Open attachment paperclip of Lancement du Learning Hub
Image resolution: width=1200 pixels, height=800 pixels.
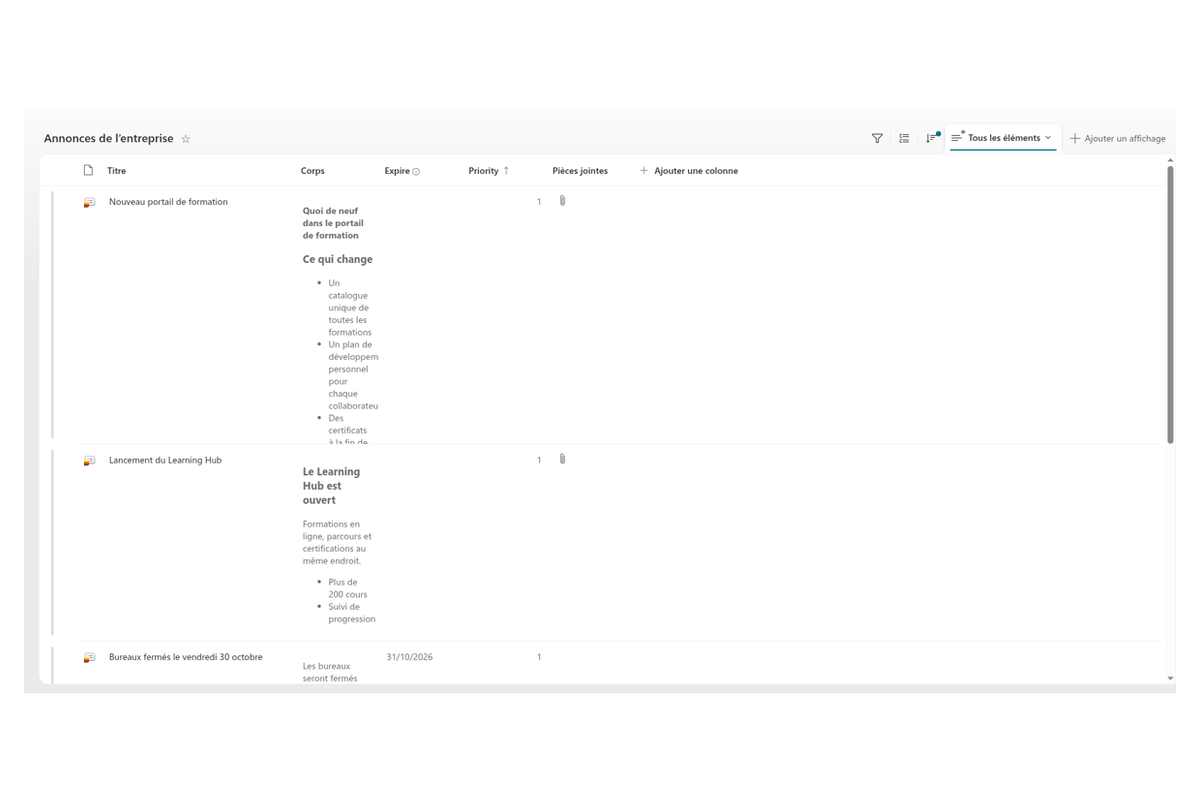point(562,459)
